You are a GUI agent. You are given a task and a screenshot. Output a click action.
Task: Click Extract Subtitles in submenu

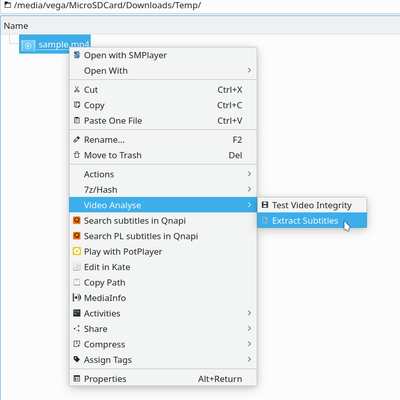click(x=312, y=220)
